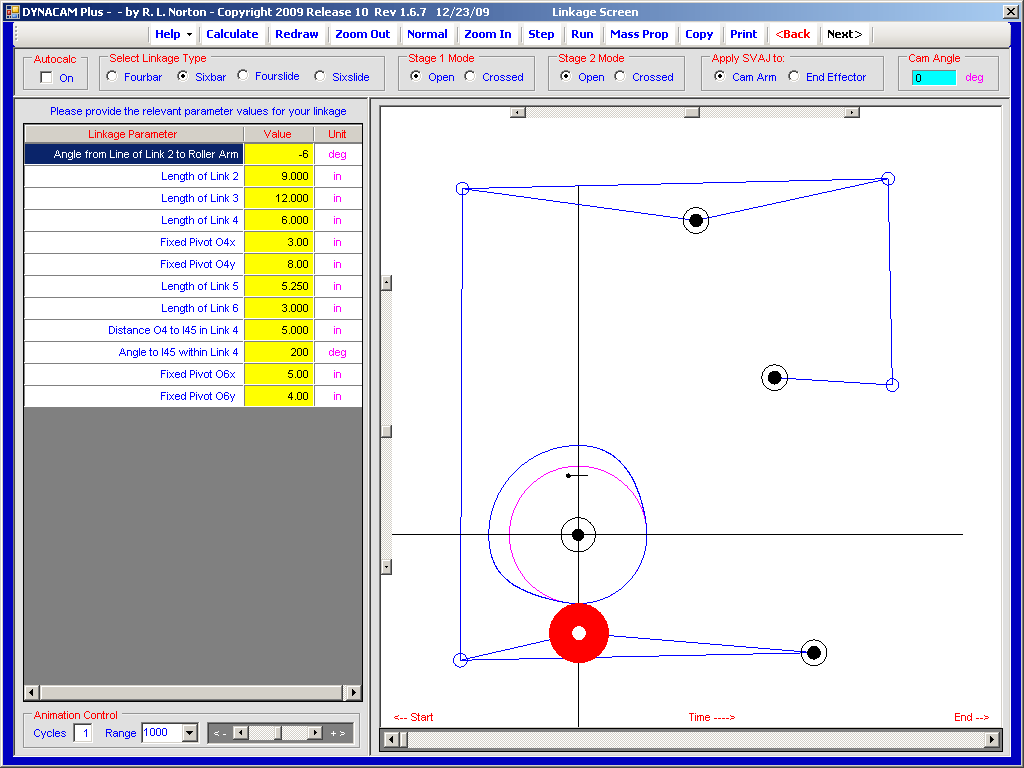Image resolution: width=1024 pixels, height=768 pixels.
Task: Click right arrow of scrollbar above plot
Action: [852, 112]
